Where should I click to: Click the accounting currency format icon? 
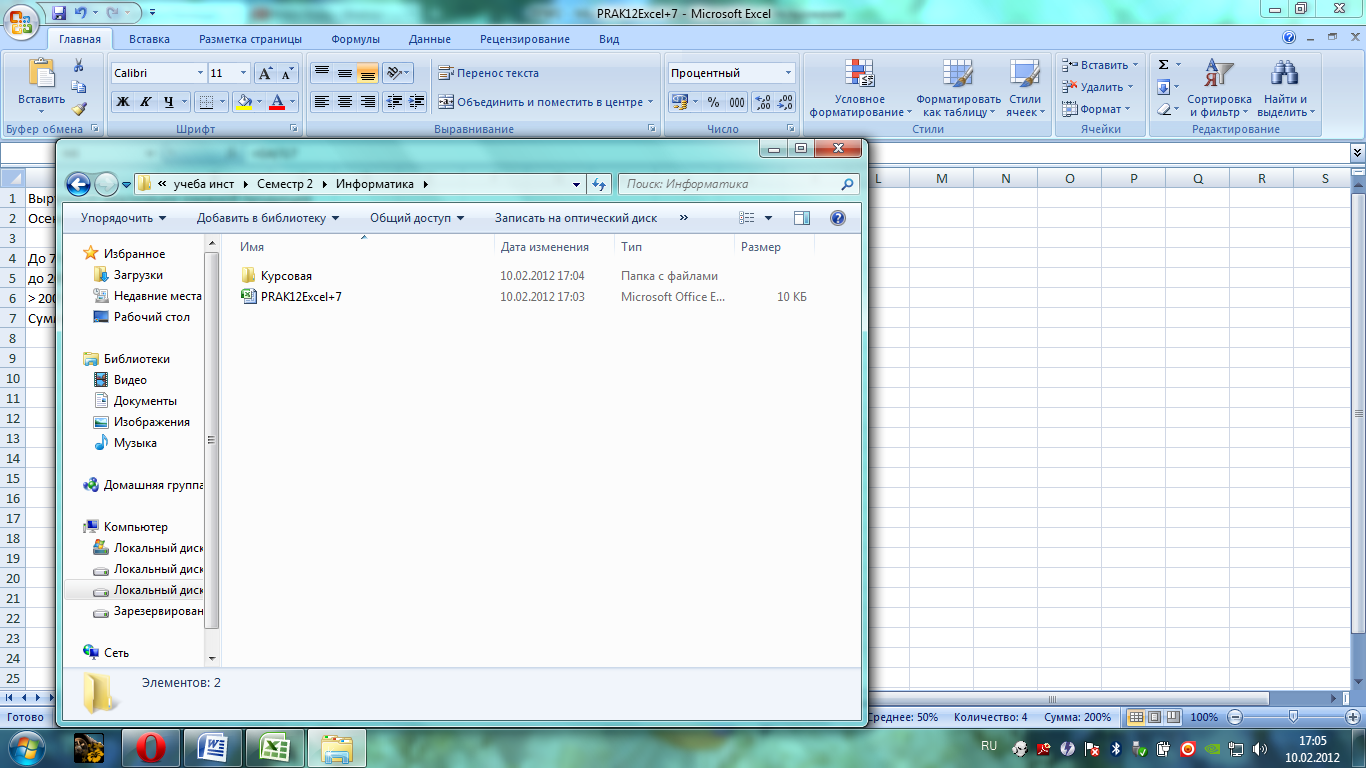679,102
